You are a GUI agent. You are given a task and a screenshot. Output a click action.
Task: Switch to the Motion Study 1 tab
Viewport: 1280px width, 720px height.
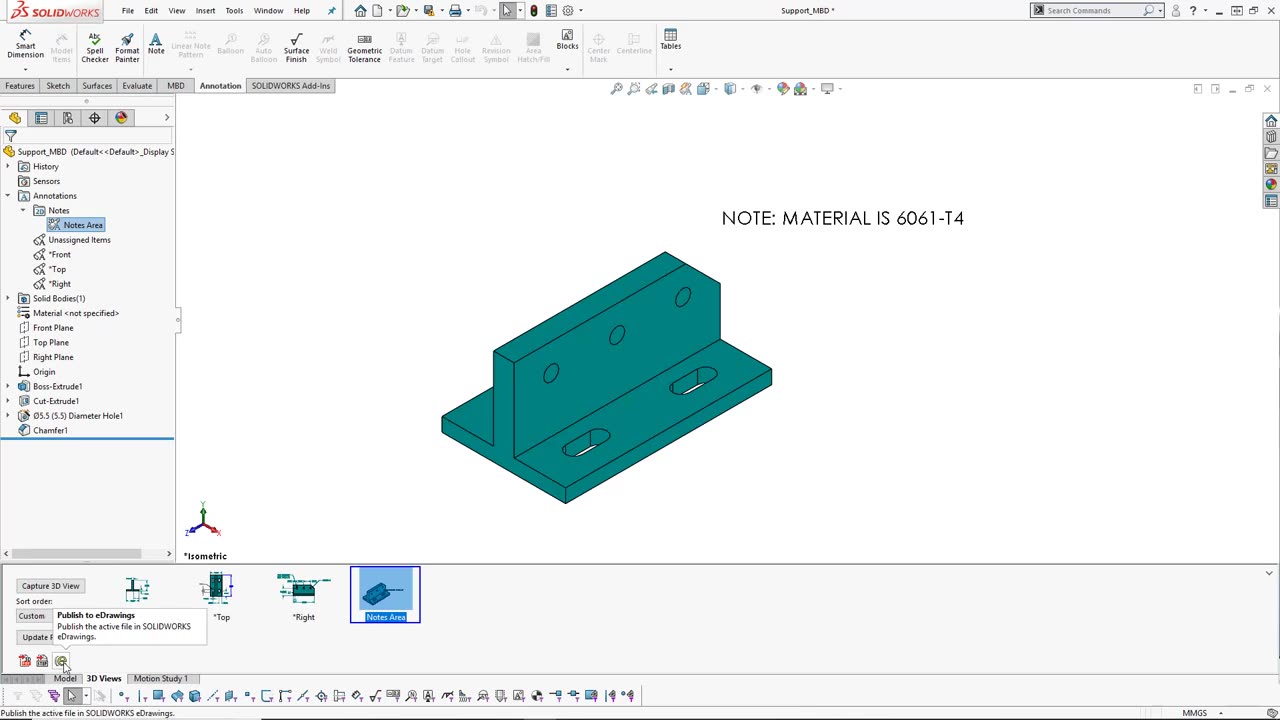point(160,678)
